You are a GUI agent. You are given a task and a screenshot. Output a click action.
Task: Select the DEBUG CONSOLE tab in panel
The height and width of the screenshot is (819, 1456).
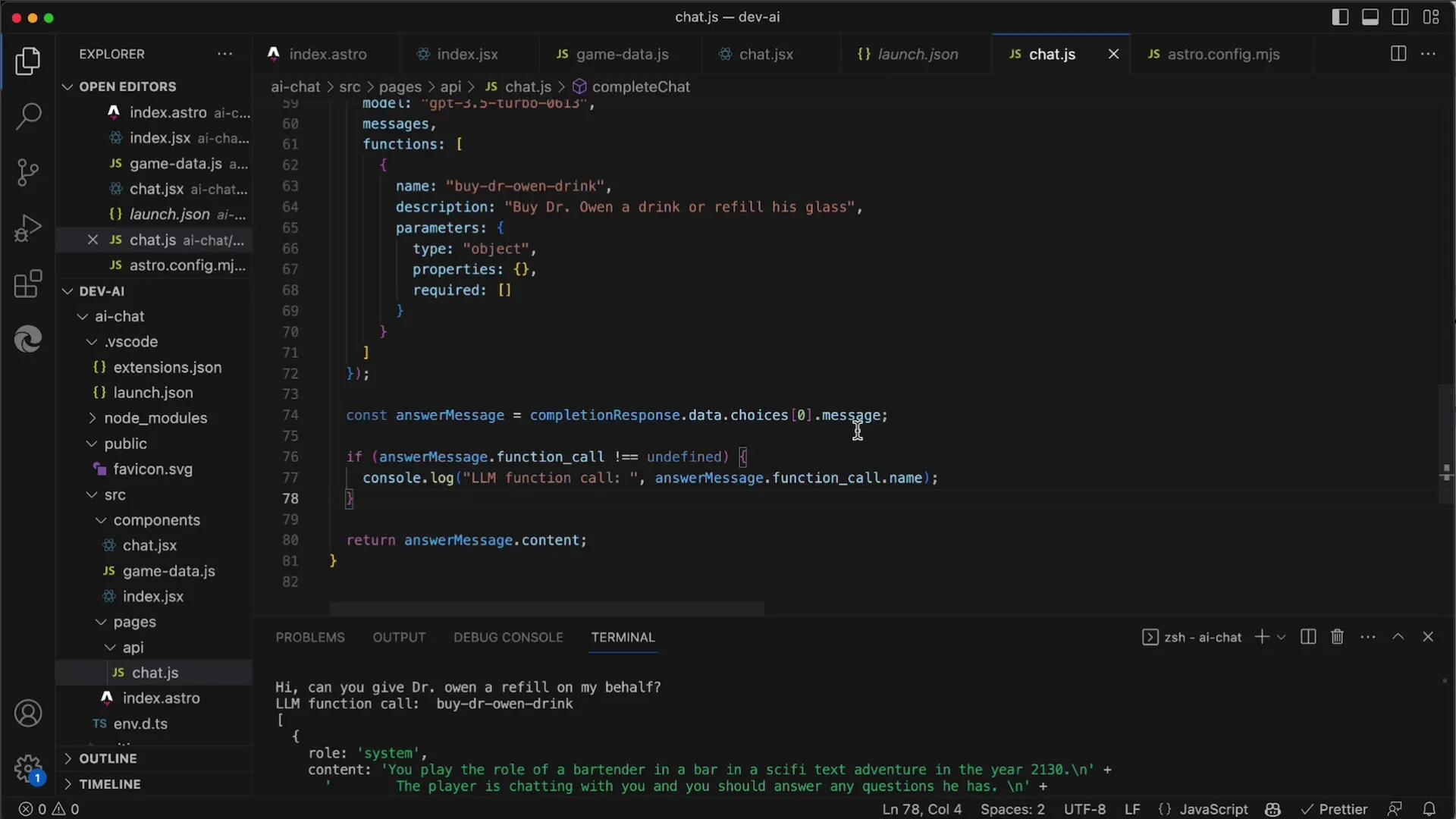coord(508,636)
